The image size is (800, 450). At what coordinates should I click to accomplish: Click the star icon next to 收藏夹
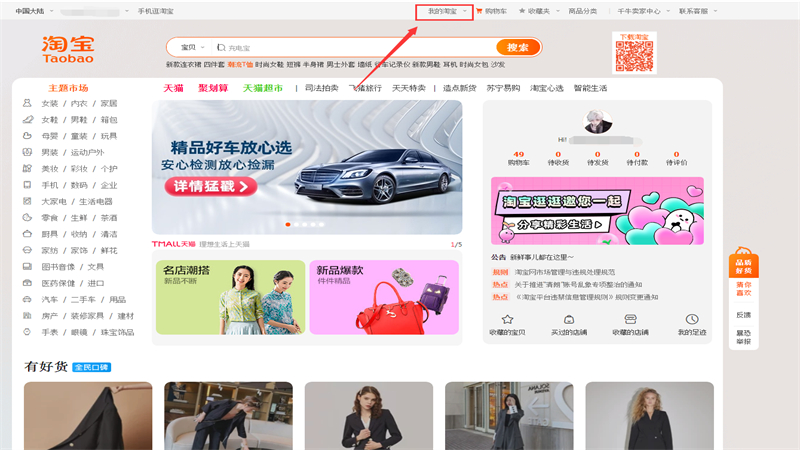coord(522,11)
